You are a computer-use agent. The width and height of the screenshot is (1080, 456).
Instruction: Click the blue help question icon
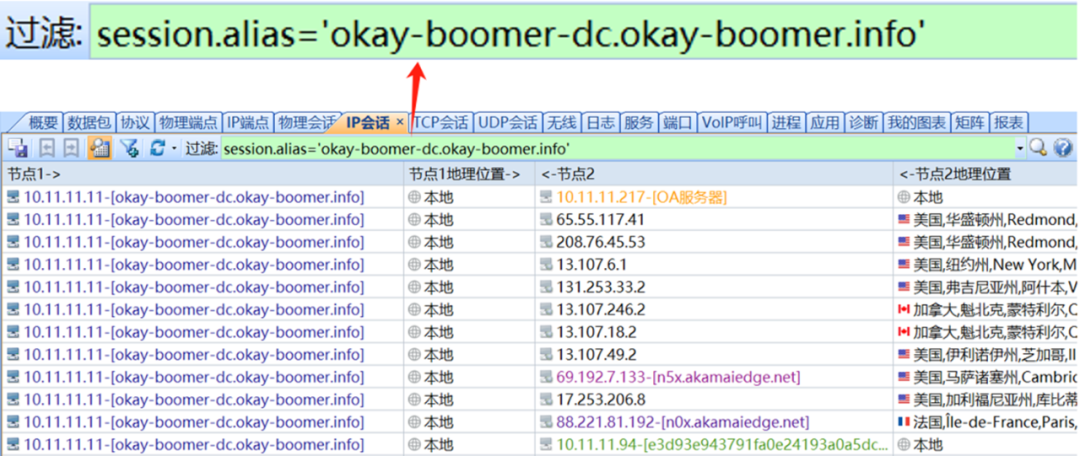pos(1063,147)
